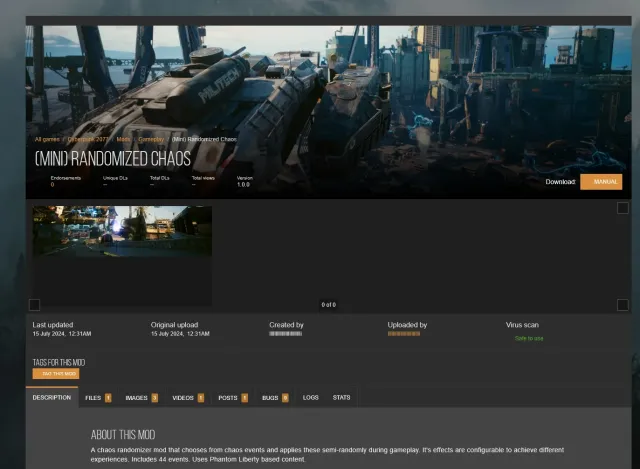Screen dimensions: 640x469
Task: Open the Created by author name
Action: [x=285, y=334]
